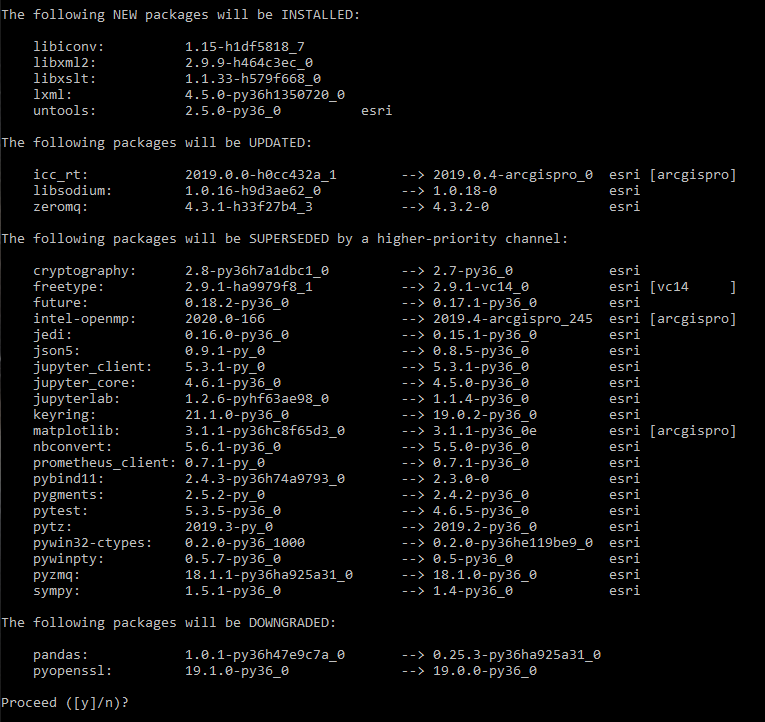
Task: Click the pandas package name
Action: point(60,654)
